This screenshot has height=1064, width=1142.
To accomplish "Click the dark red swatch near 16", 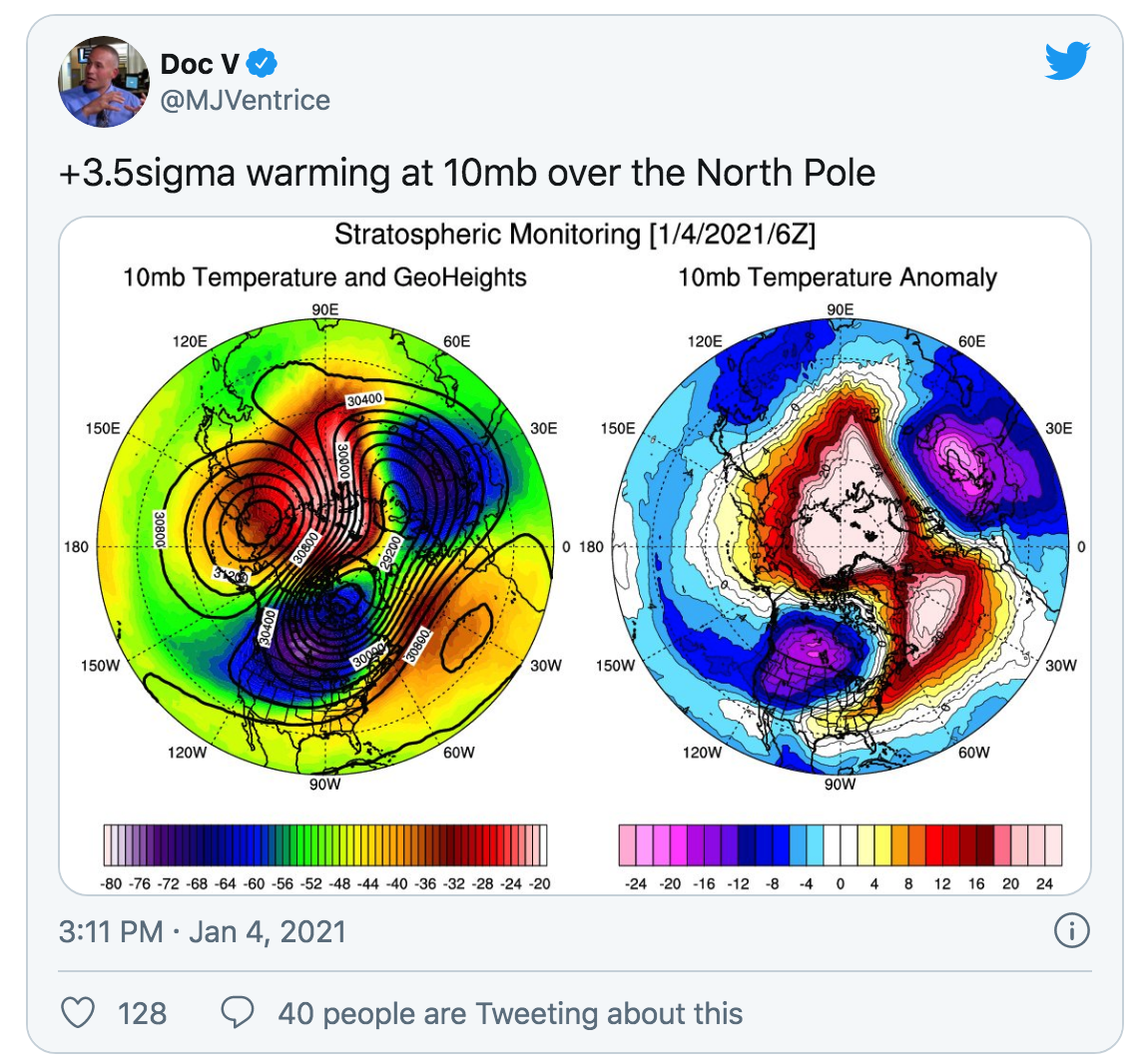I will pos(984,844).
